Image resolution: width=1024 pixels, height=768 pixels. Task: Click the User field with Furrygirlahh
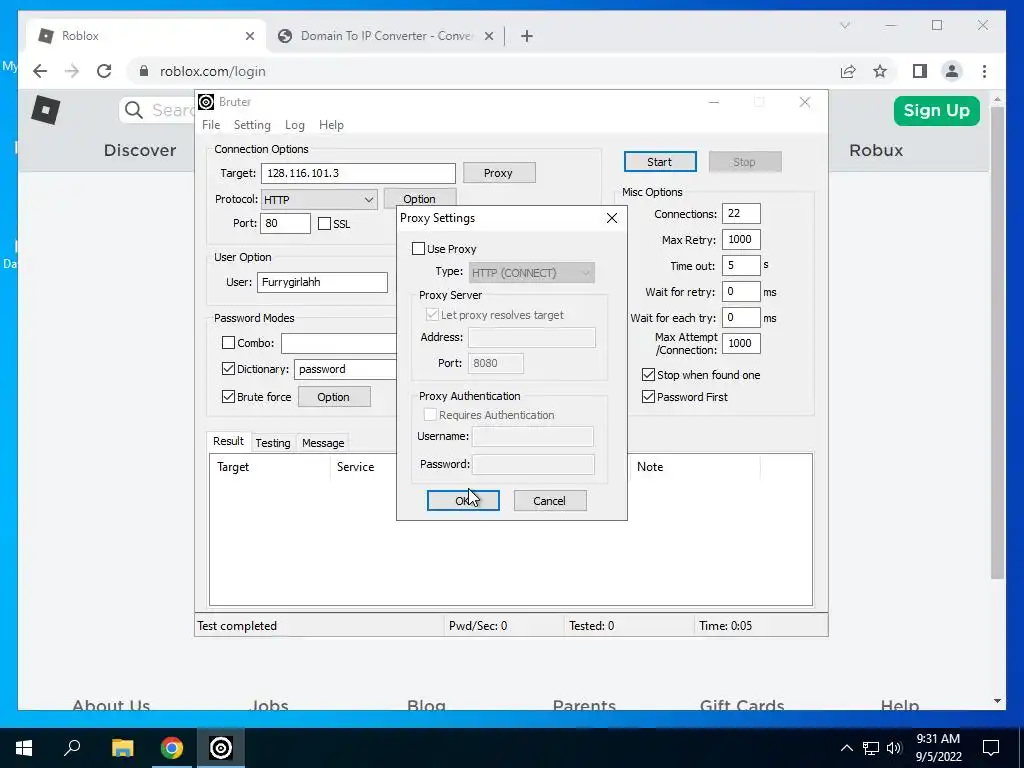[x=323, y=282]
